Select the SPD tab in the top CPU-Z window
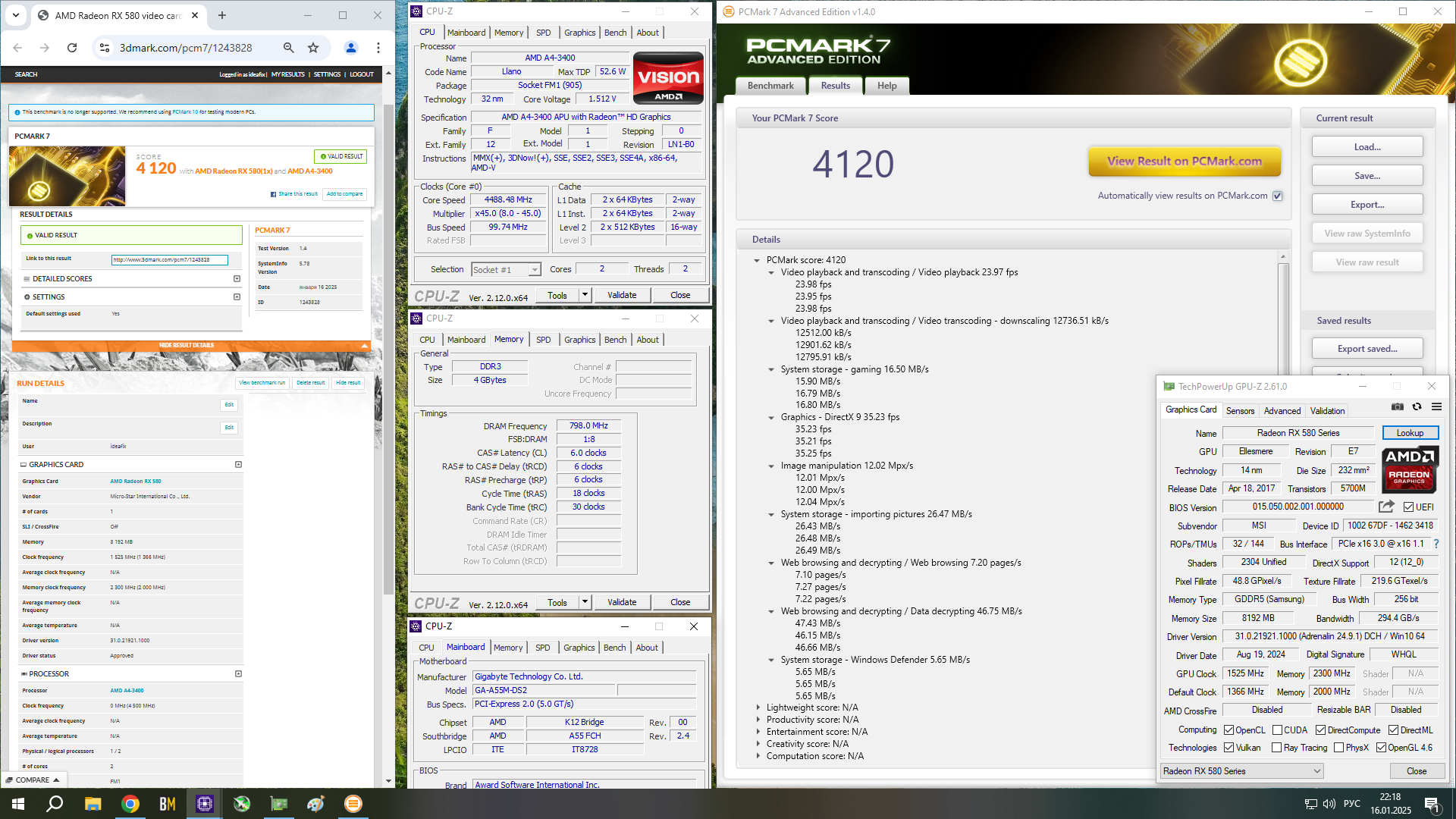Screen dimensions: 1456x819 (543, 33)
